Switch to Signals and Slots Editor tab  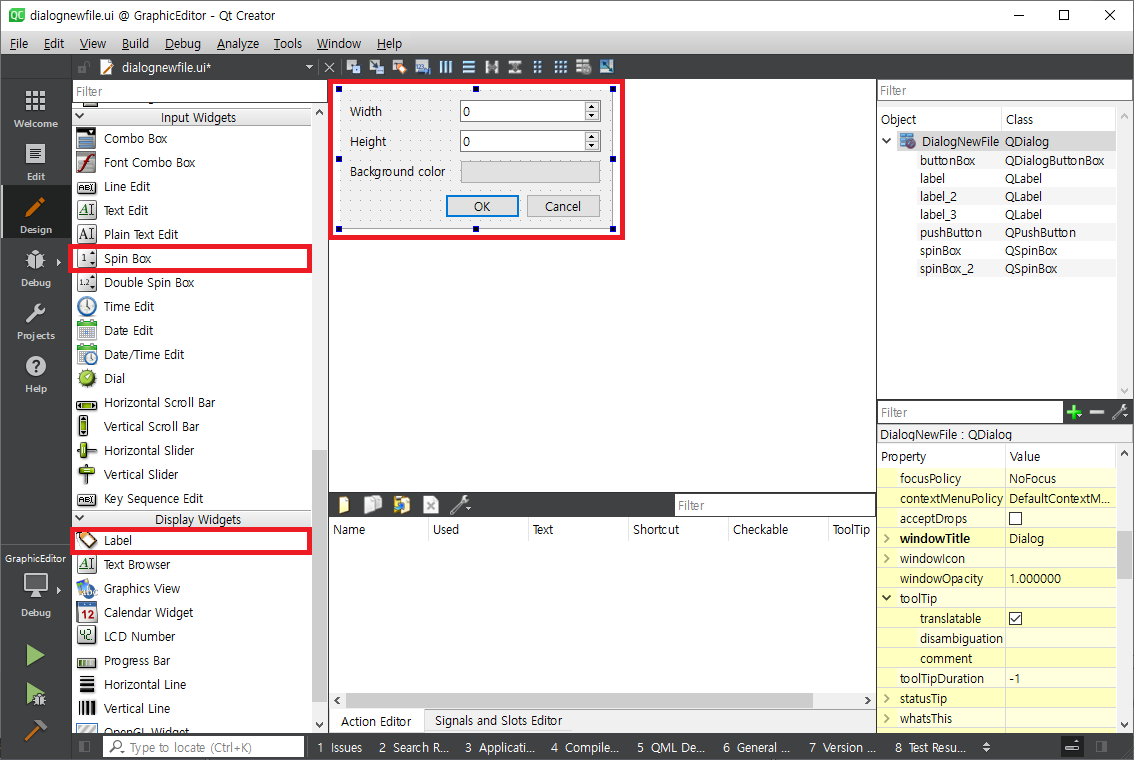pos(498,720)
